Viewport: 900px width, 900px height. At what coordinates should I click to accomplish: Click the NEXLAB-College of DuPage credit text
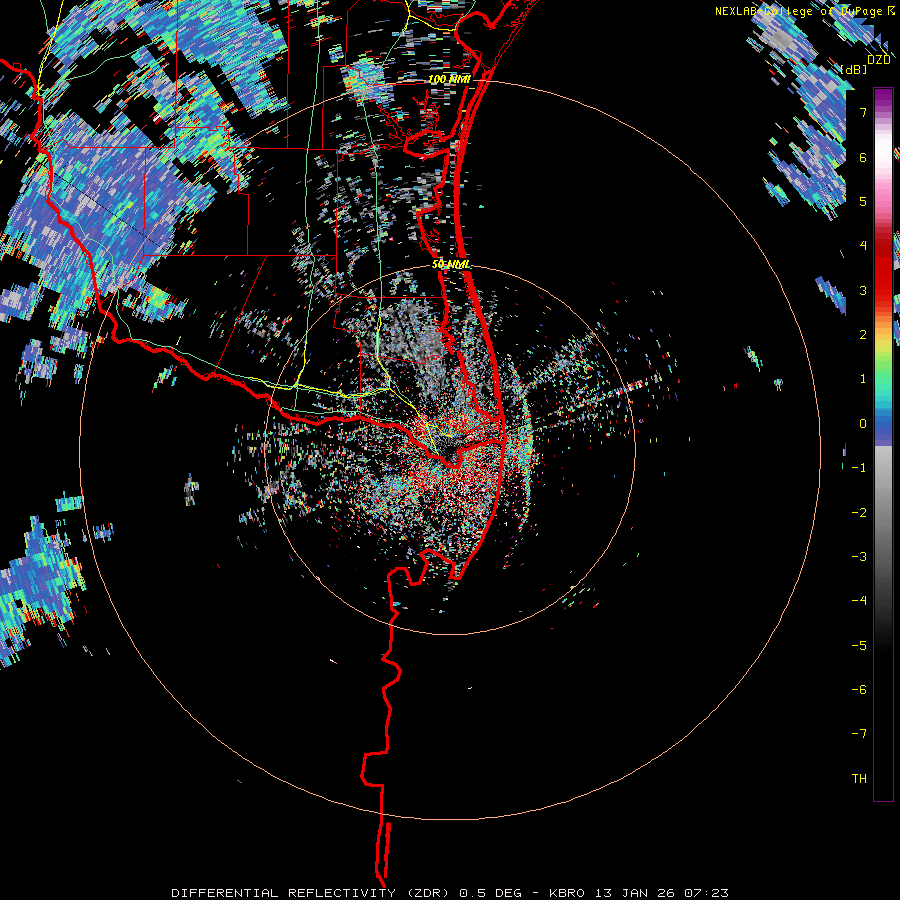[799, 11]
